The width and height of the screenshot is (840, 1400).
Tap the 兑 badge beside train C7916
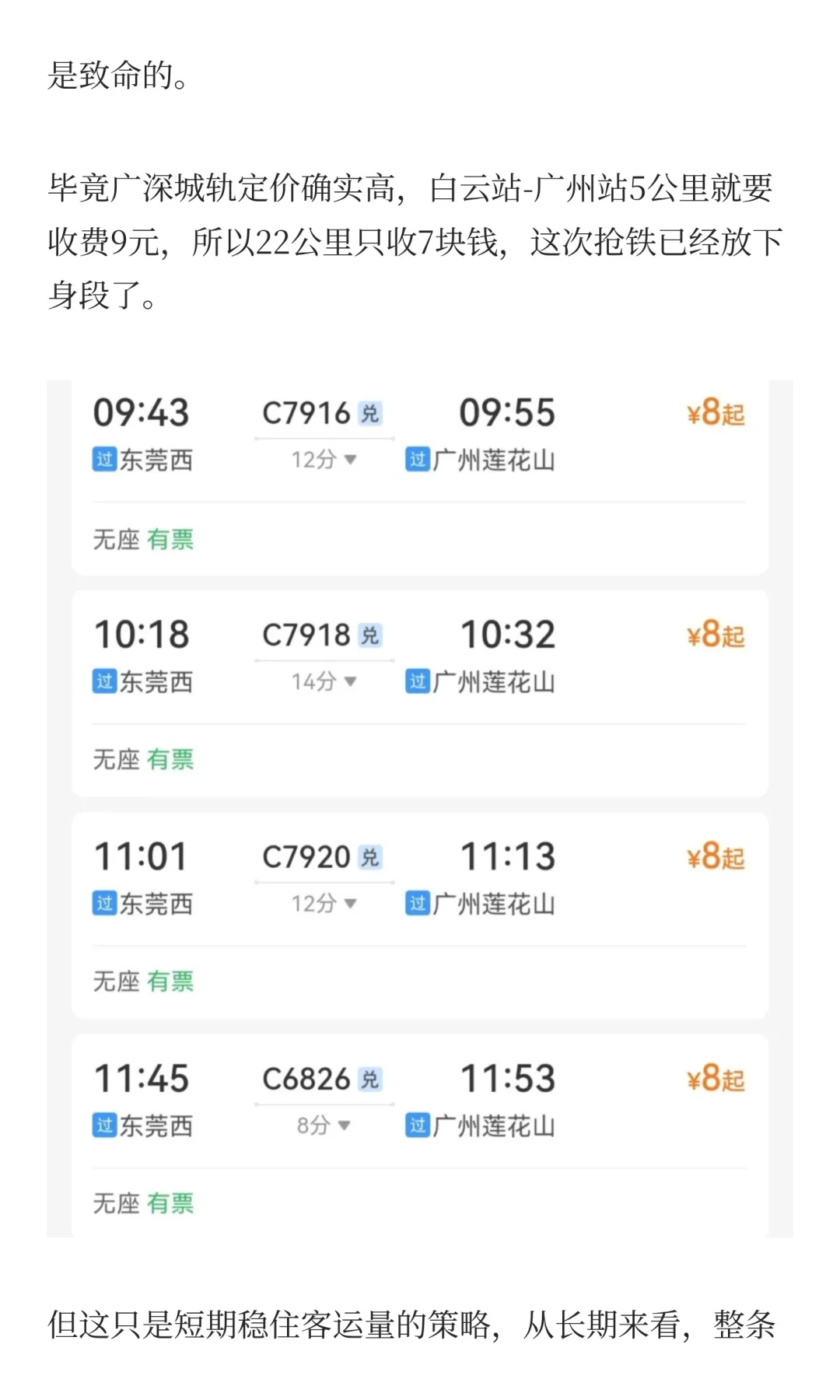click(370, 414)
